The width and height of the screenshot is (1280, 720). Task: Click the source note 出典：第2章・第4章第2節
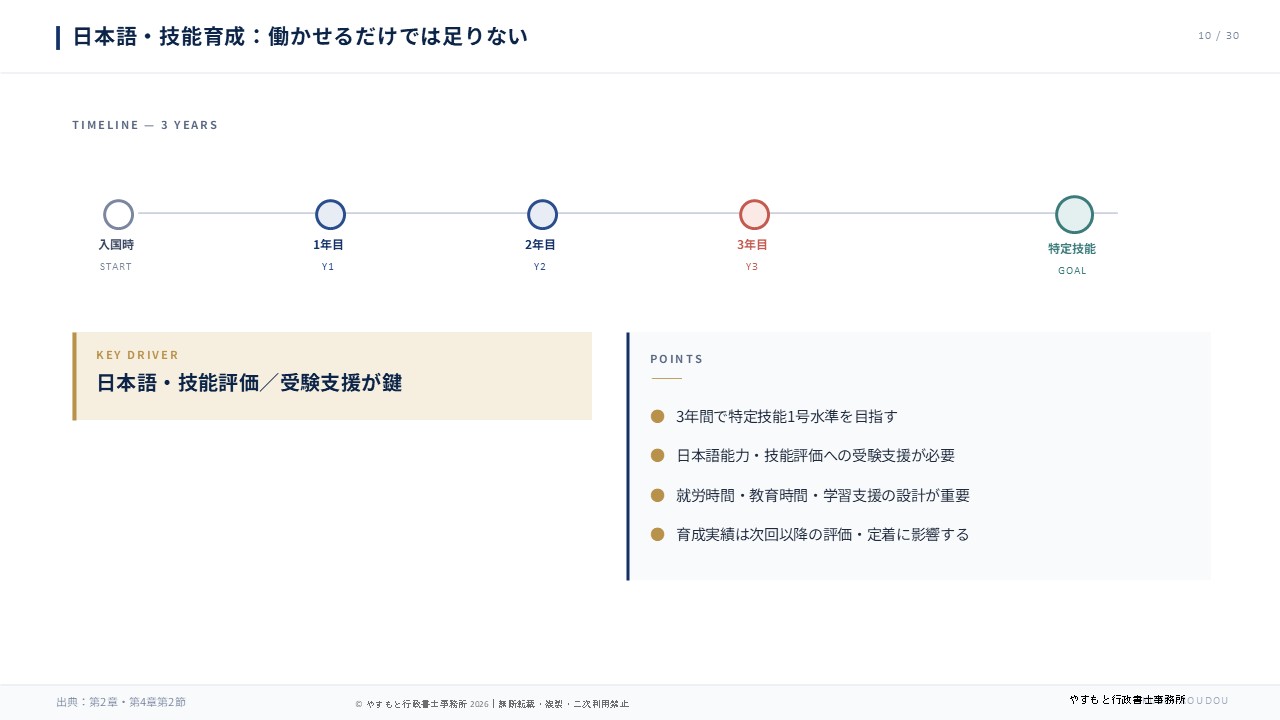click(121, 702)
